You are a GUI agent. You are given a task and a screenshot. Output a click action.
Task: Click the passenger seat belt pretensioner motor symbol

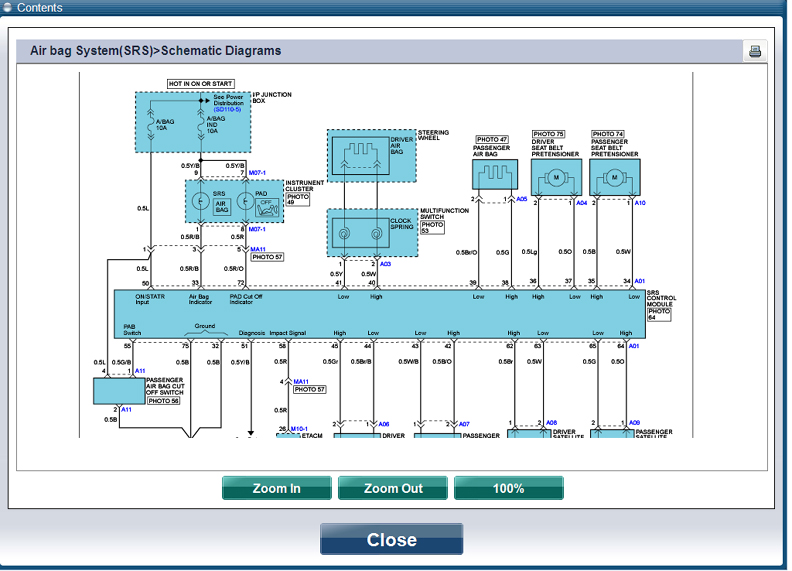615,178
